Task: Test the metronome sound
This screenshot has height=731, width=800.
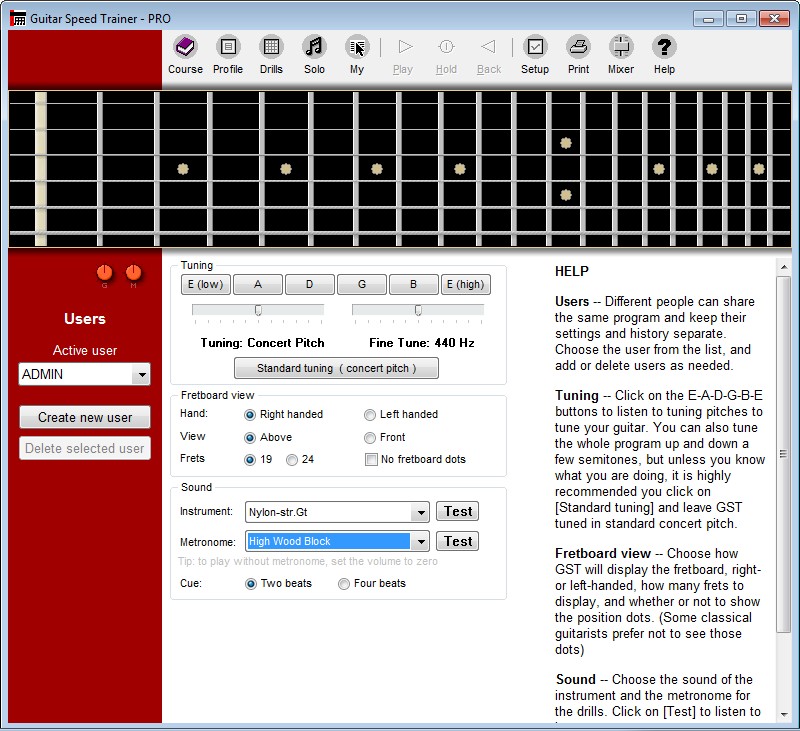Action: point(458,541)
